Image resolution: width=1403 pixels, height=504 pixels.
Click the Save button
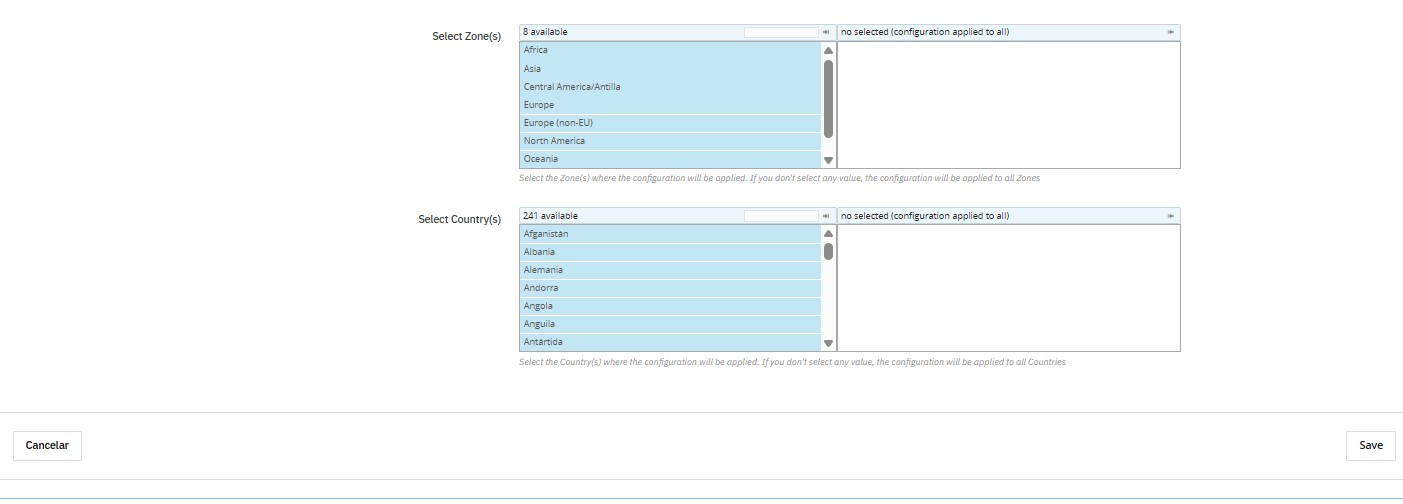point(1370,446)
